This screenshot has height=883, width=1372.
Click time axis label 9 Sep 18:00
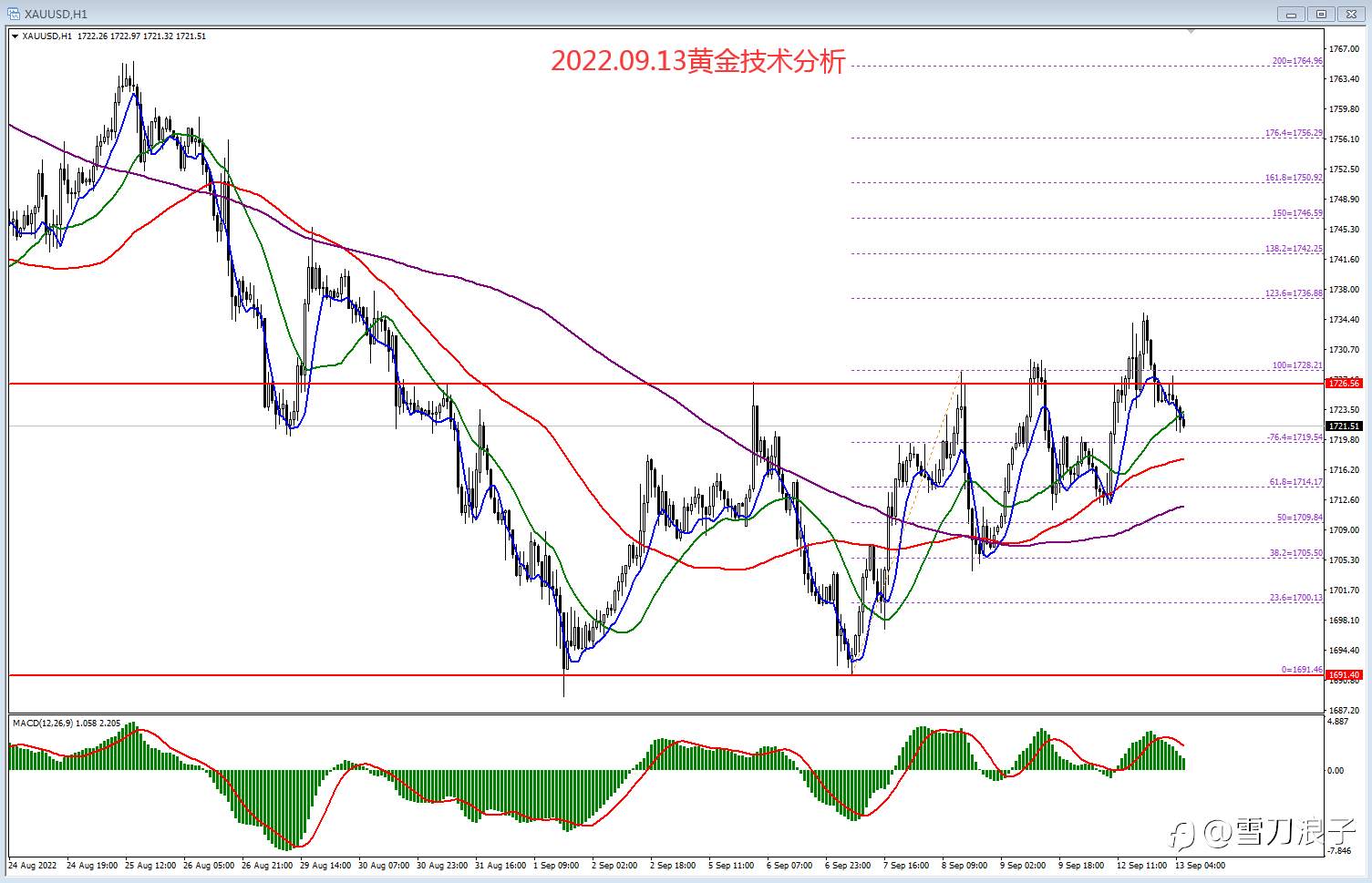pyautogui.click(x=1081, y=865)
